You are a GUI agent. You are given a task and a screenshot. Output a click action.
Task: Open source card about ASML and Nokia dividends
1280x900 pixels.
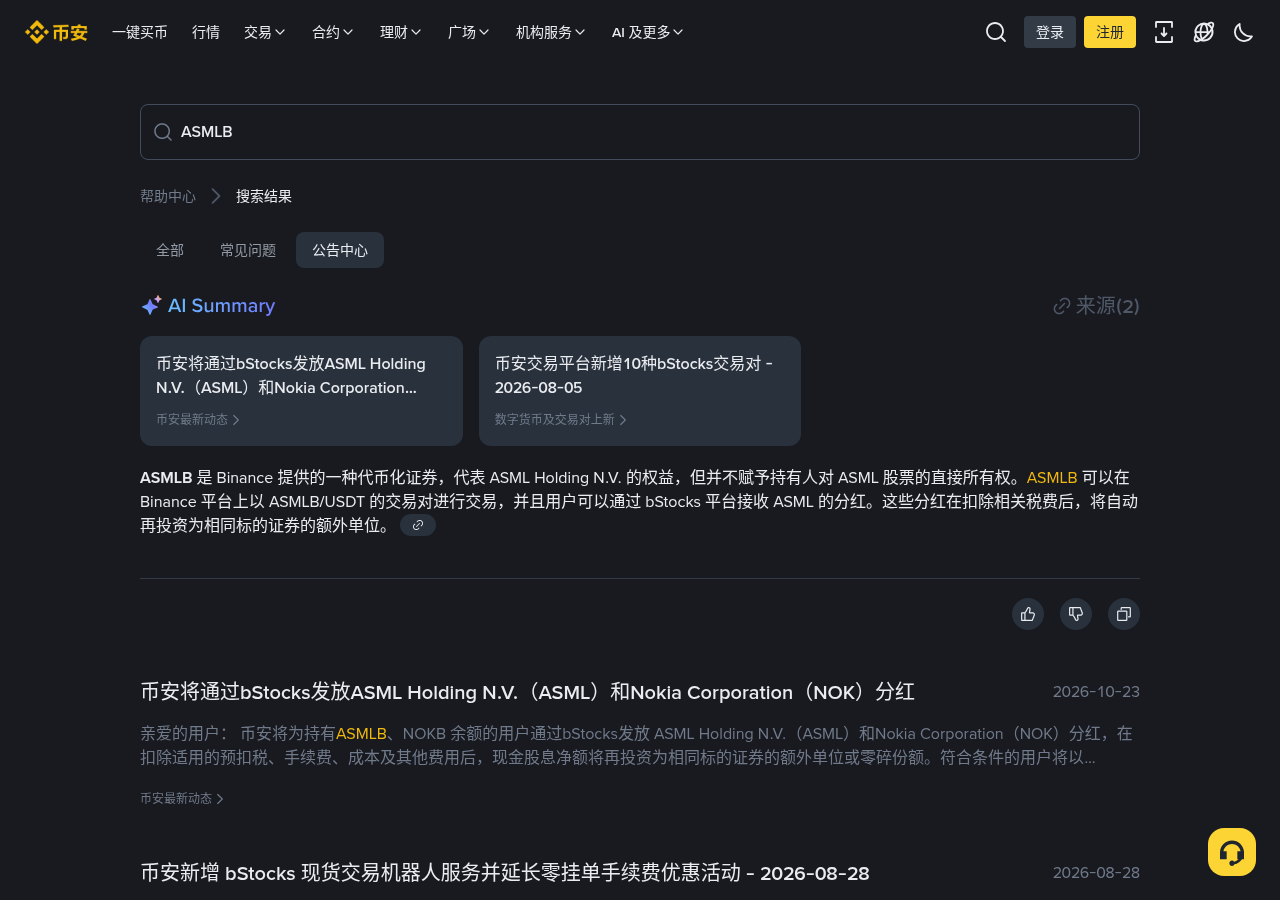coord(301,391)
